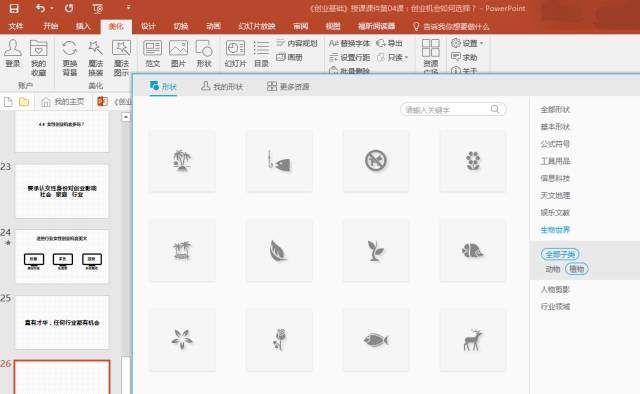Switch to the 切换 Transitions tab
This screenshot has width=640, height=394.
click(x=181, y=26)
